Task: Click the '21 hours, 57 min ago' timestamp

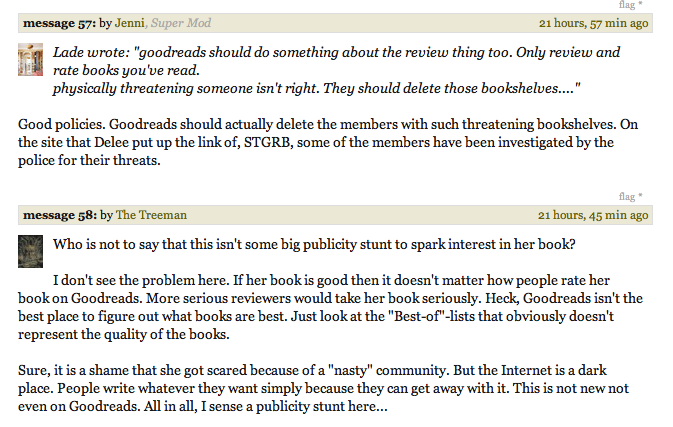Action: coord(594,23)
